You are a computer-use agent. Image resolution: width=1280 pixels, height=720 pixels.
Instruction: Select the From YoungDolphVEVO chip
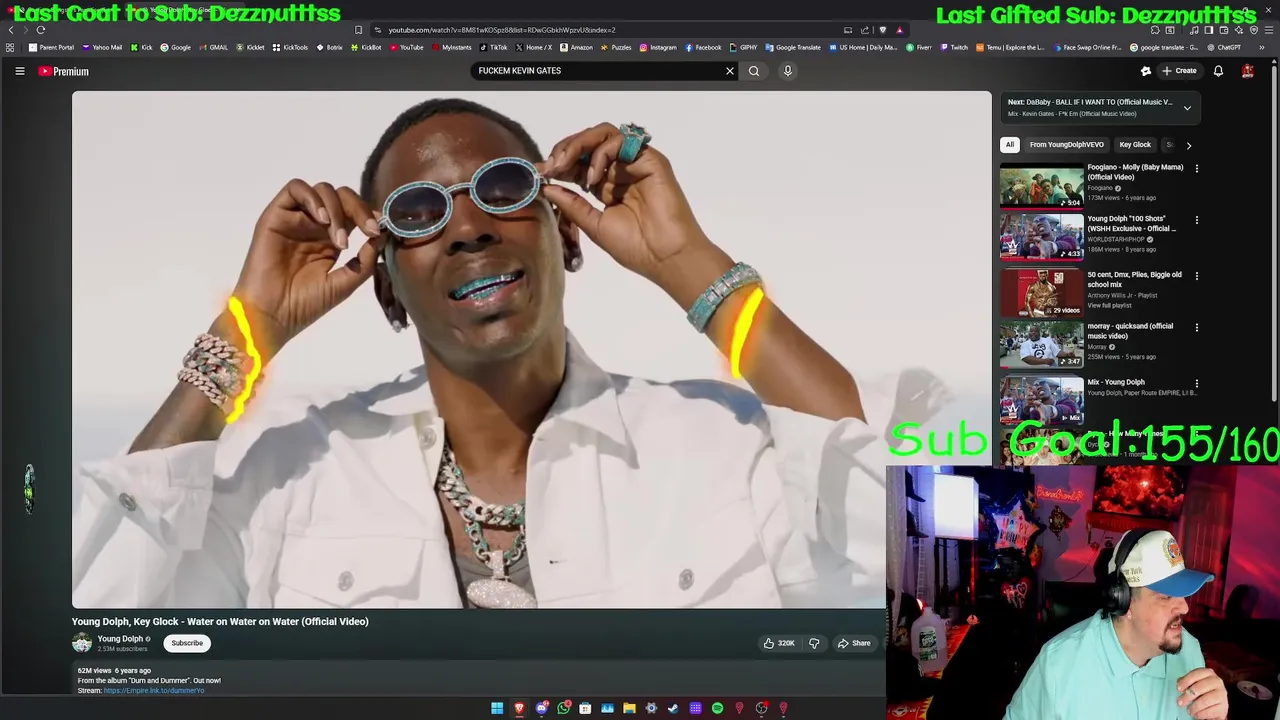[x=1067, y=145]
